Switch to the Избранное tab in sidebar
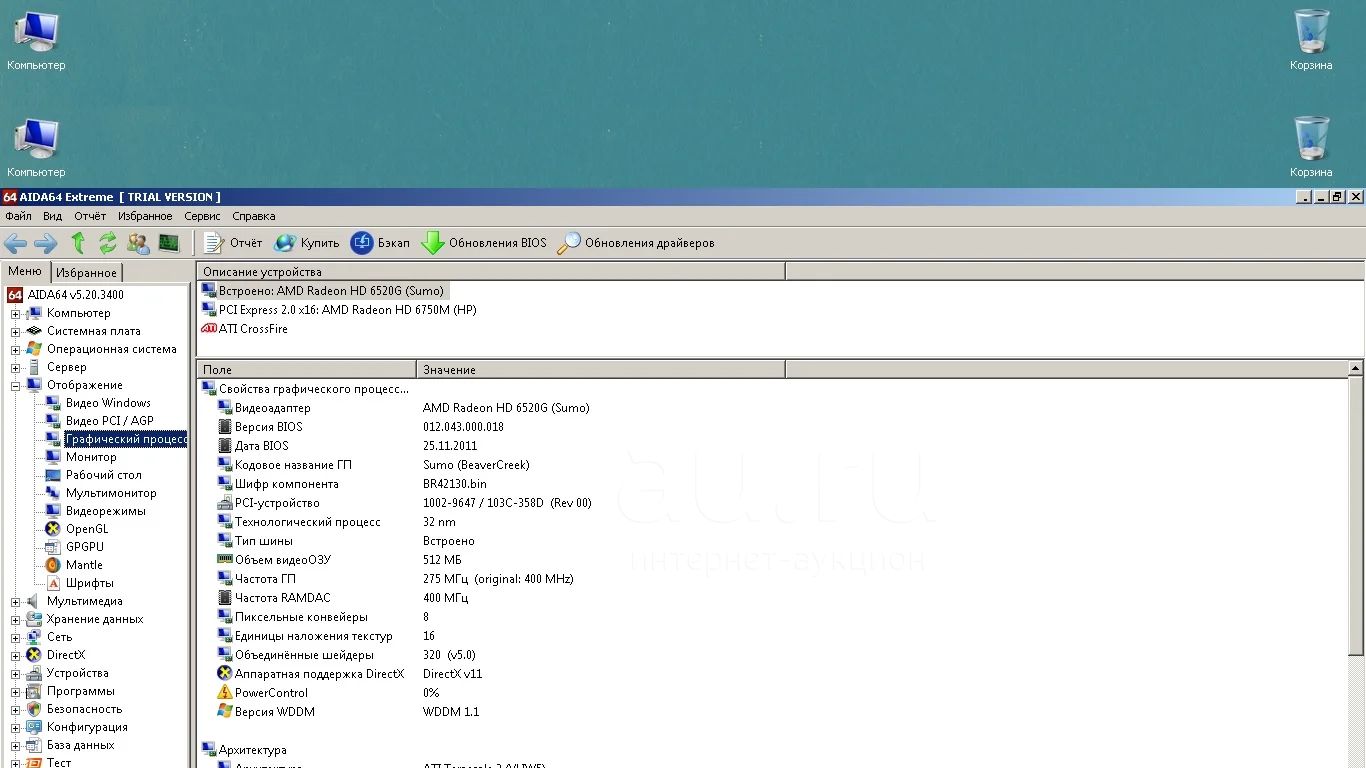The image size is (1366, 768). point(86,273)
